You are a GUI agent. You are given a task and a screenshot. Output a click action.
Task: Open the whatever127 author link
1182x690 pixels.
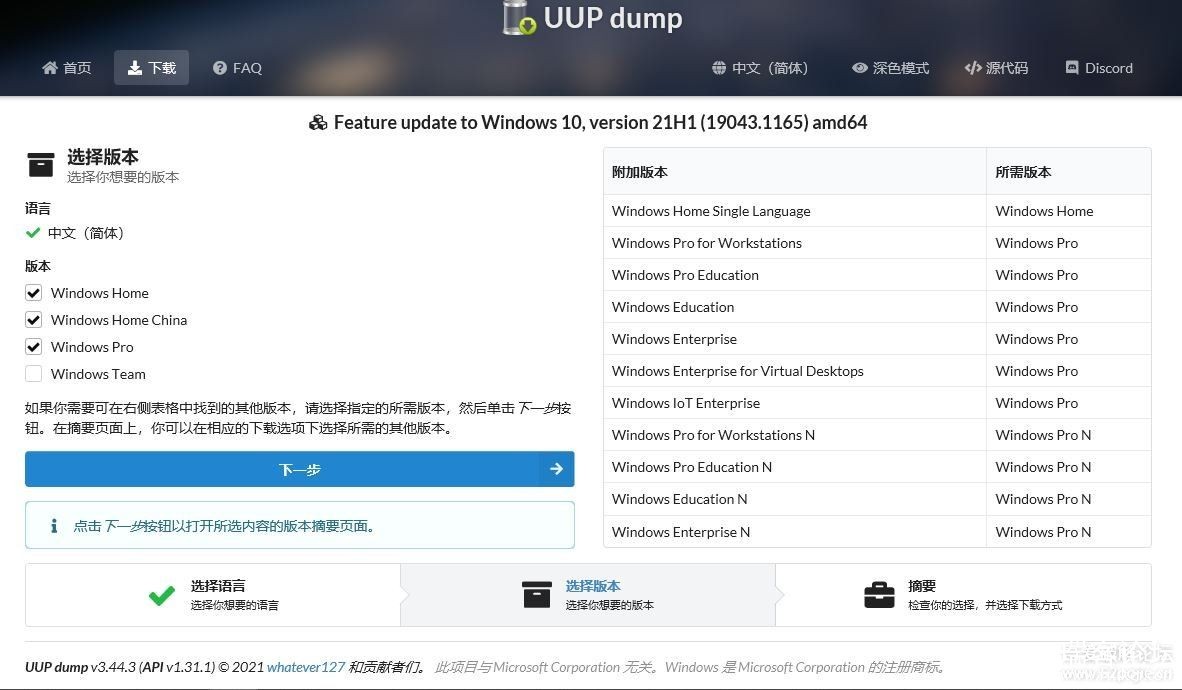click(305, 667)
